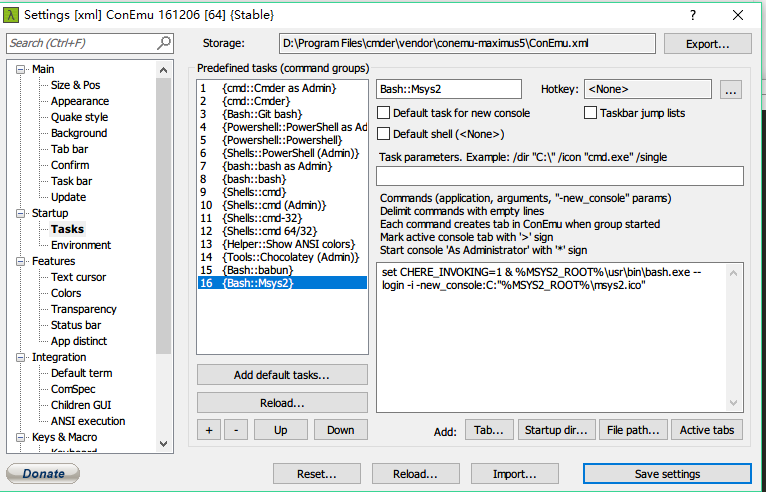Click the Hotkey field
The height and width of the screenshot is (492, 766).
pos(648,89)
